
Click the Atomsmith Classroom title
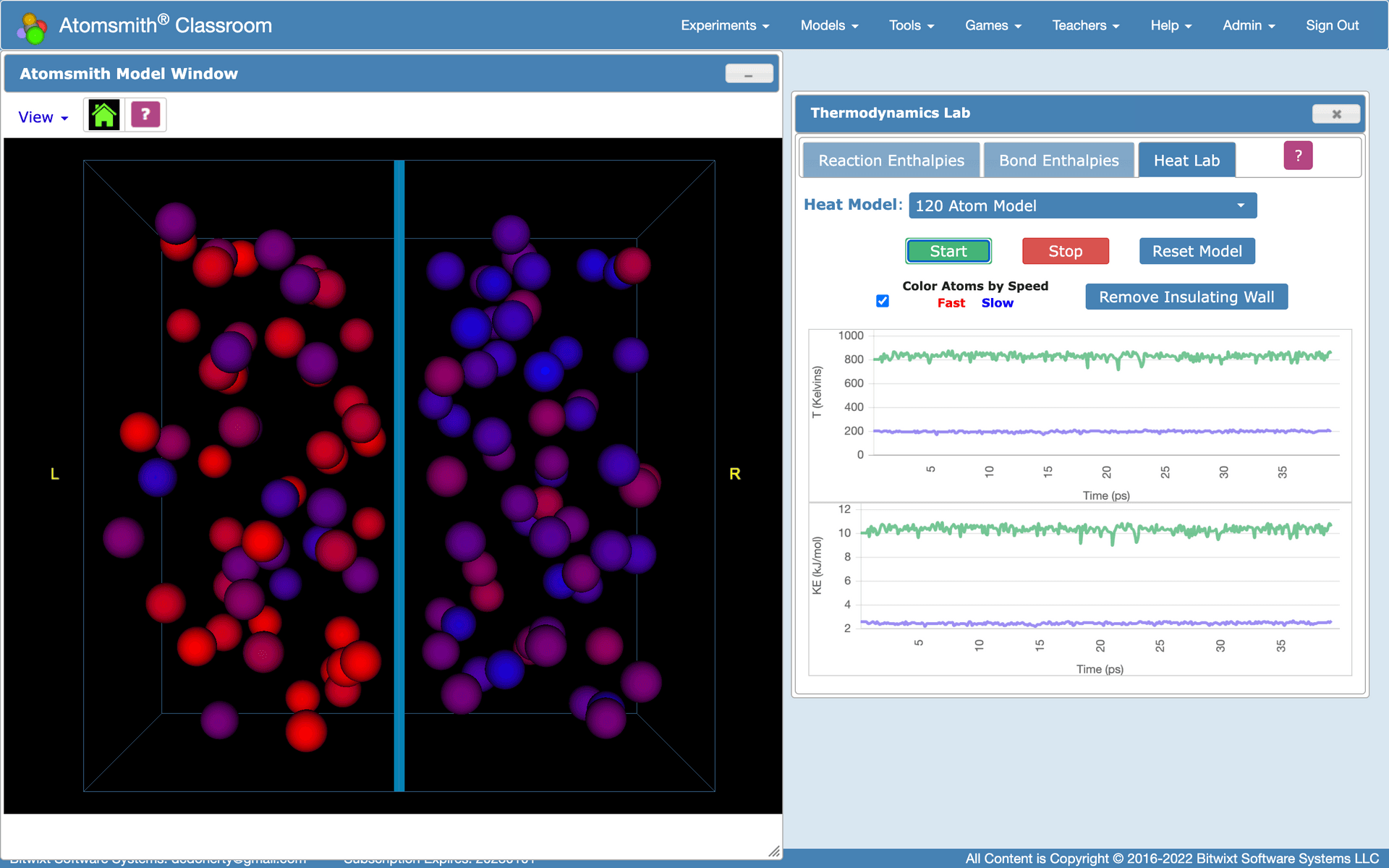(x=165, y=25)
